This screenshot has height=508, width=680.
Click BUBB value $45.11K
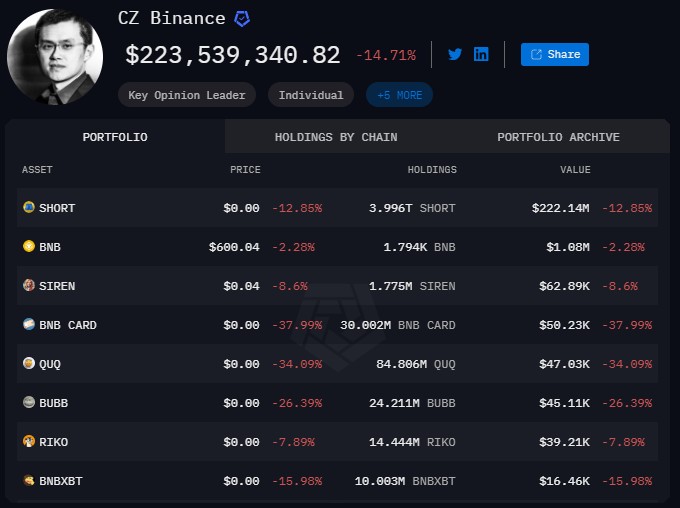tap(565, 403)
